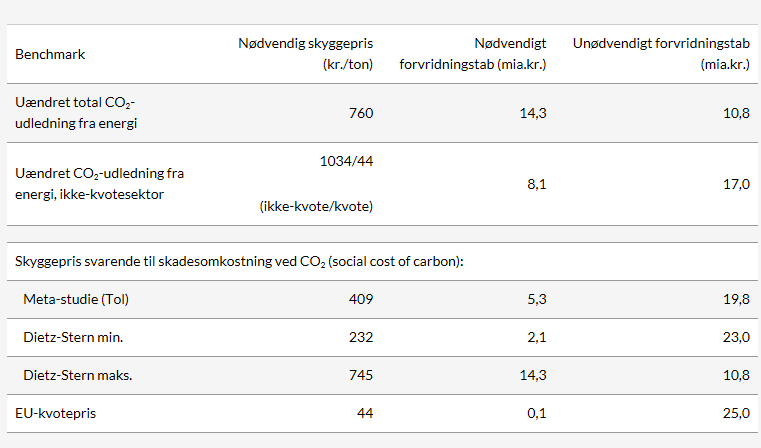This screenshot has height=448, width=761.
Task: Click the 0,1 value in EU-kvotepris row
Action: 537,413
